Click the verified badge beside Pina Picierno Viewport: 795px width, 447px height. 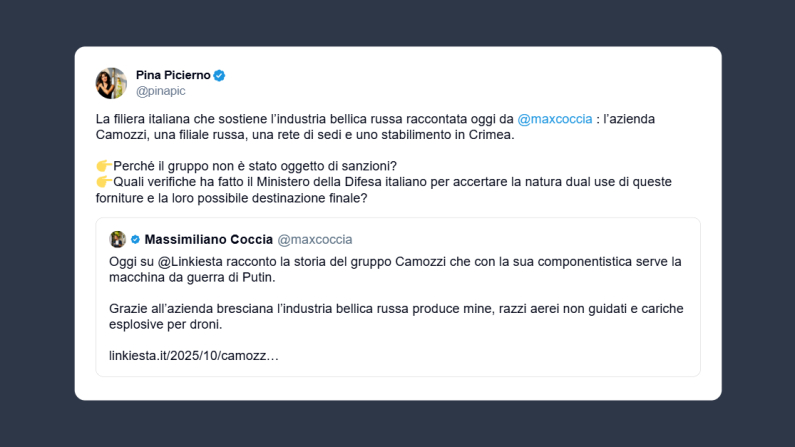pyautogui.click(x=219, y=75)
